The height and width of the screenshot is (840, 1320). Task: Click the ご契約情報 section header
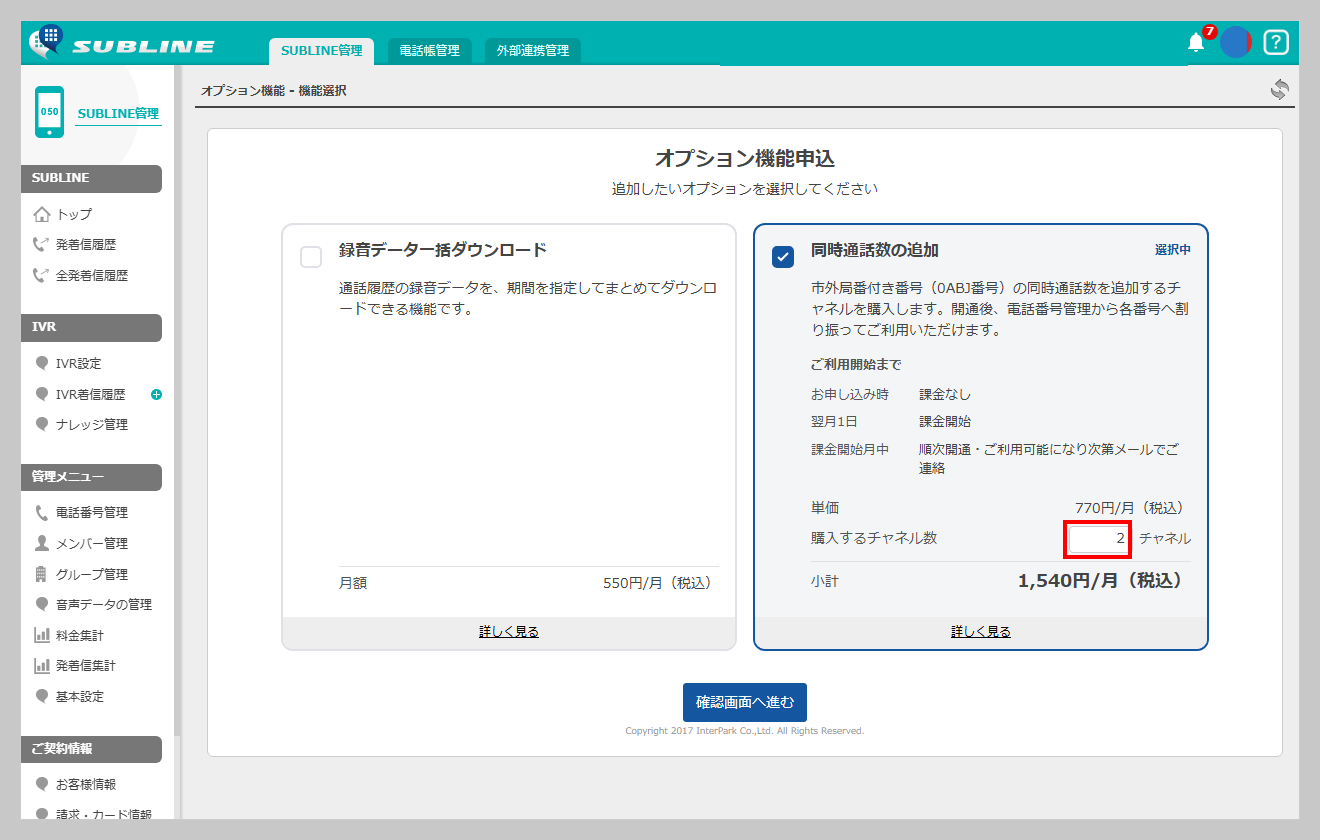click(91, 749)
